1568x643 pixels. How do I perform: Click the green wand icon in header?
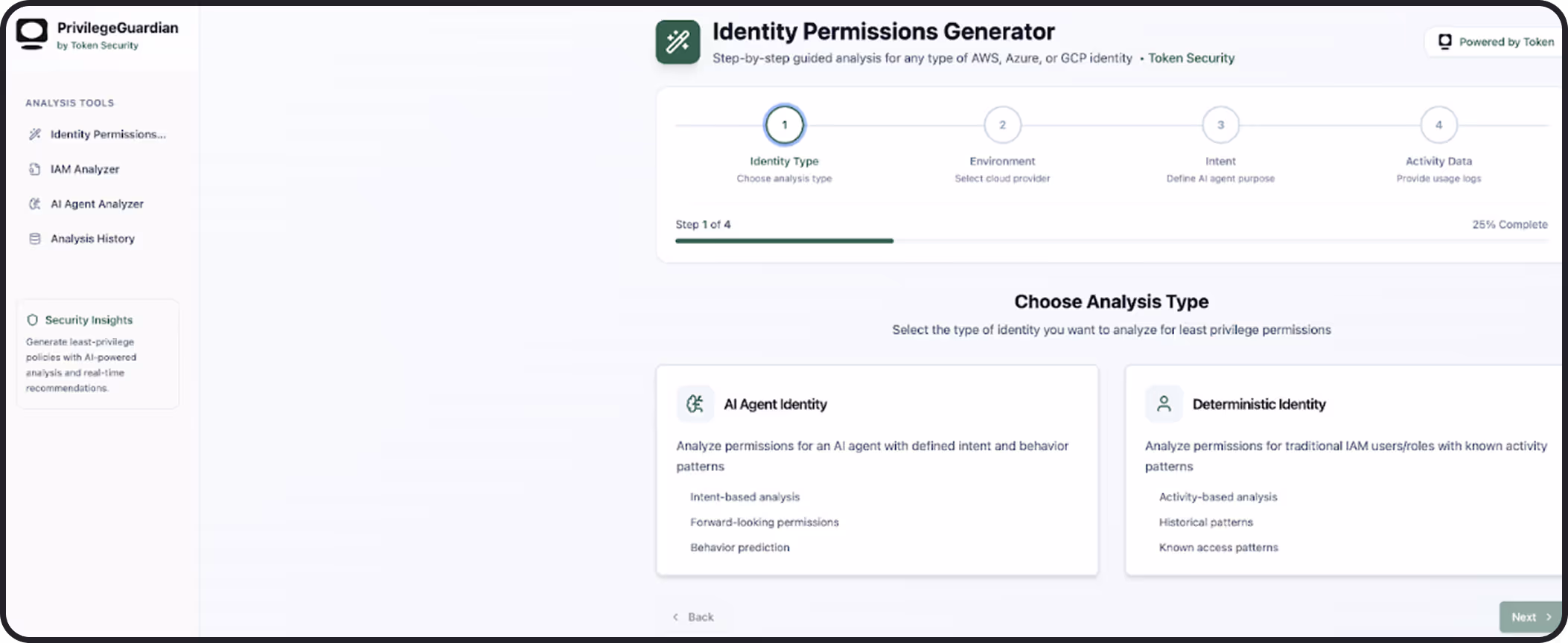click(x=678, y=42)
